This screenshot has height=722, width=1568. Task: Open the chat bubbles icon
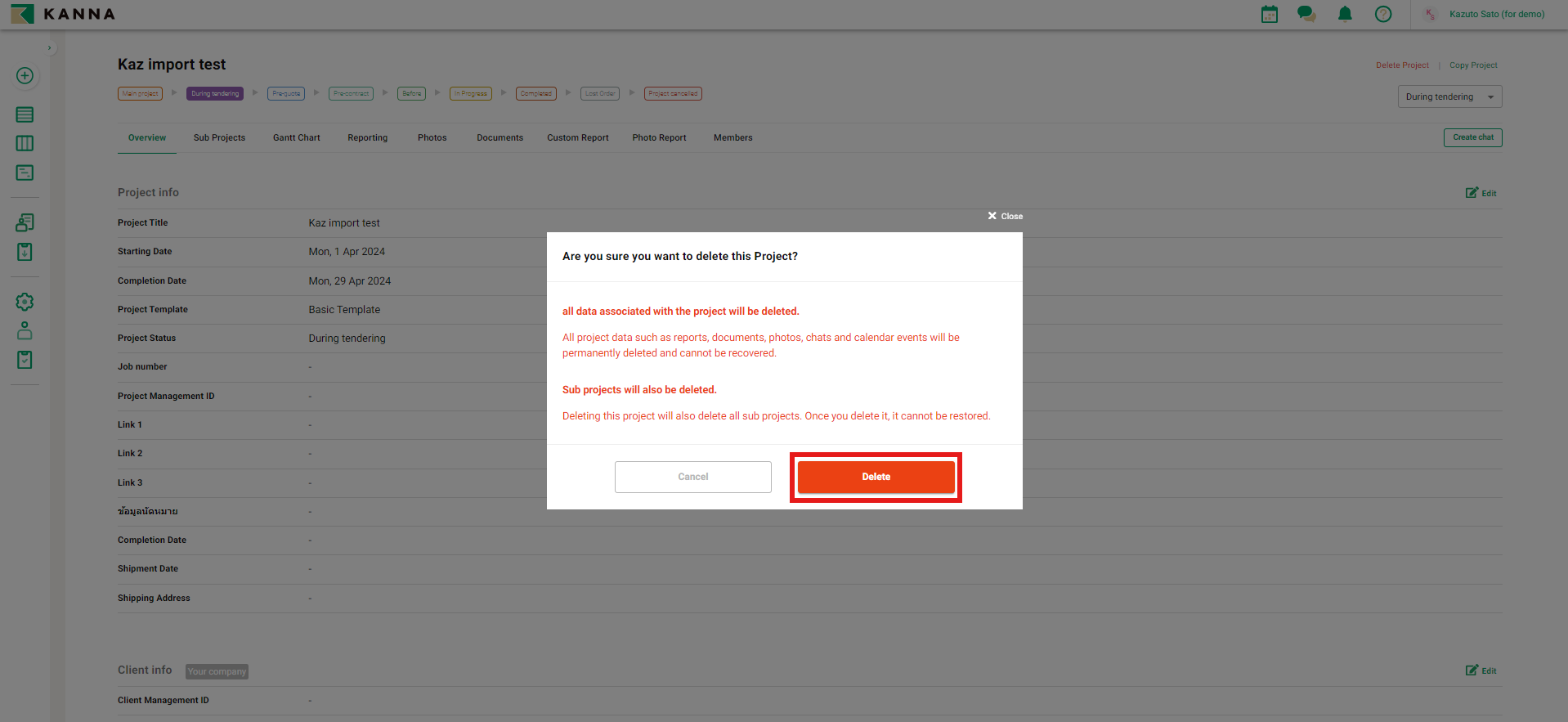[1306, 14]
